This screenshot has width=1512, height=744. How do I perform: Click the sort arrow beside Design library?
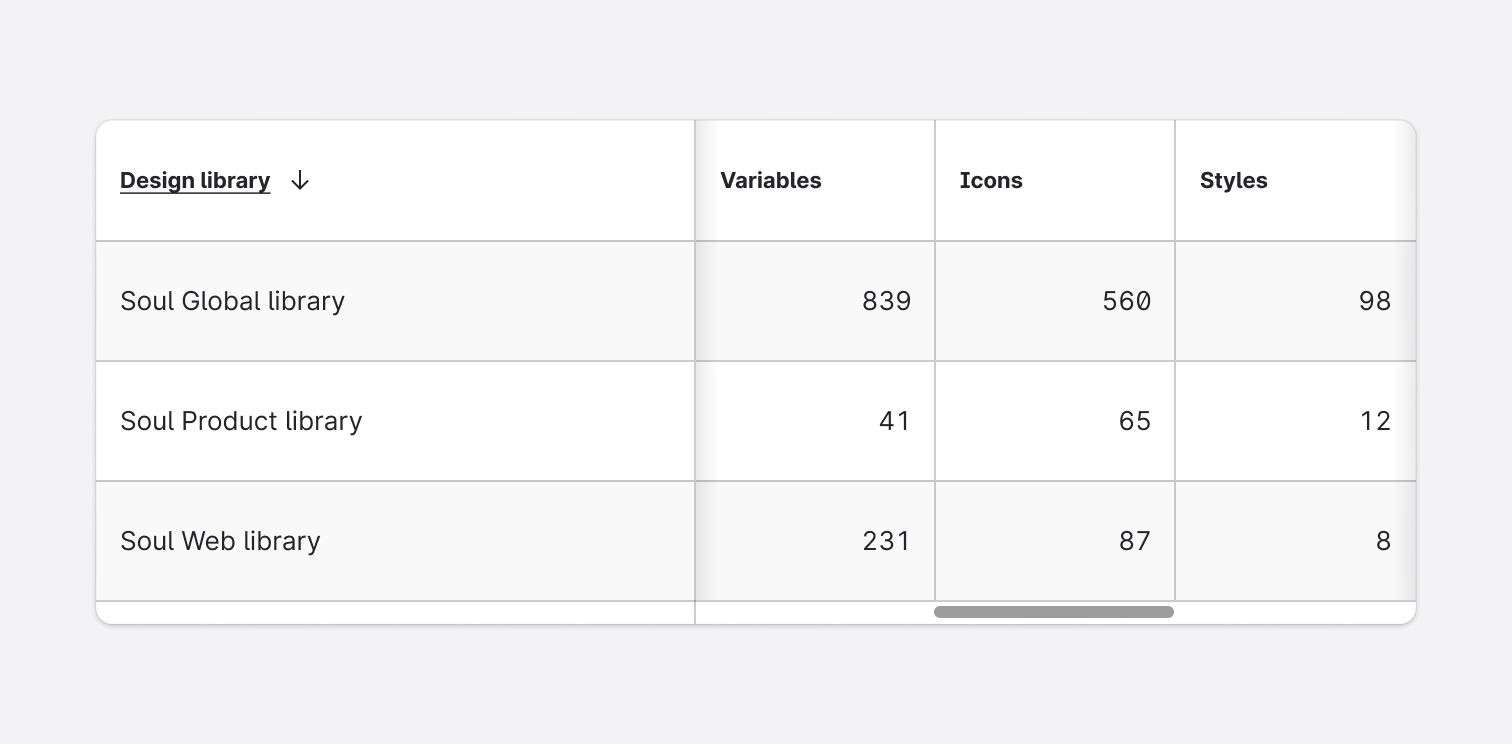coord(299,181)
